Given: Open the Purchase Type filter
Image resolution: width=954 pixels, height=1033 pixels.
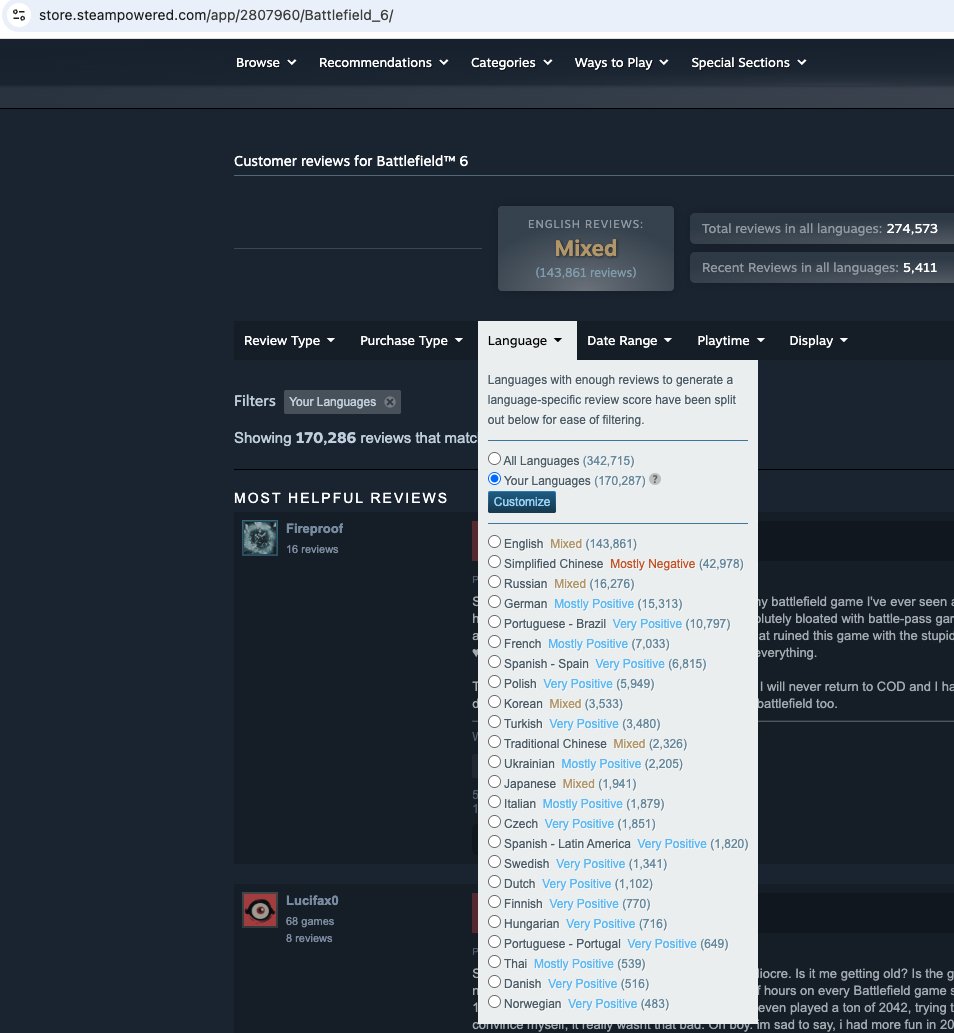Looking at the screenshot, I should click(411, 341).
